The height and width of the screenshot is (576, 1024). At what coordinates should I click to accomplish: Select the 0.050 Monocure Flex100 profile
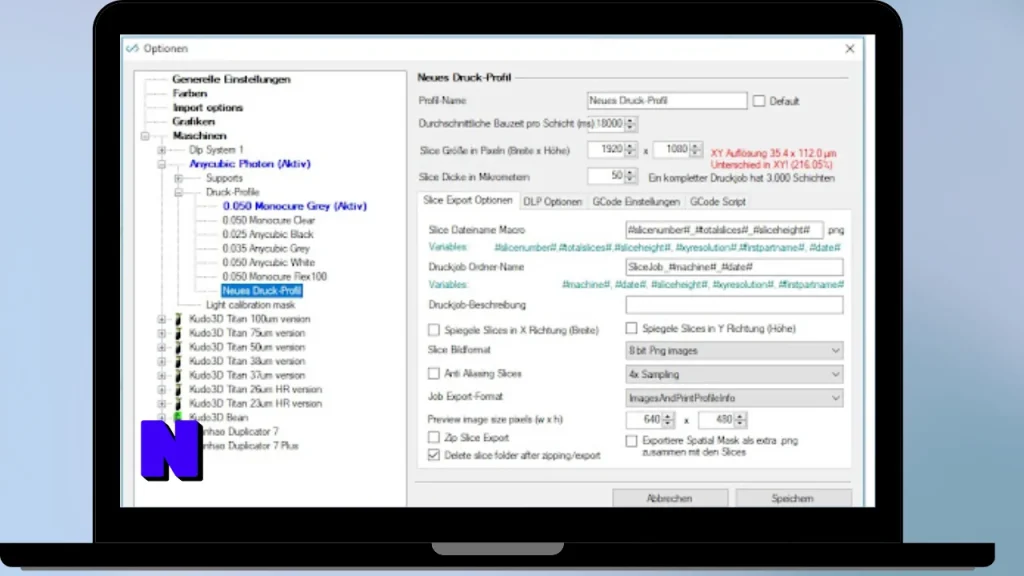(x=274, y=276)
